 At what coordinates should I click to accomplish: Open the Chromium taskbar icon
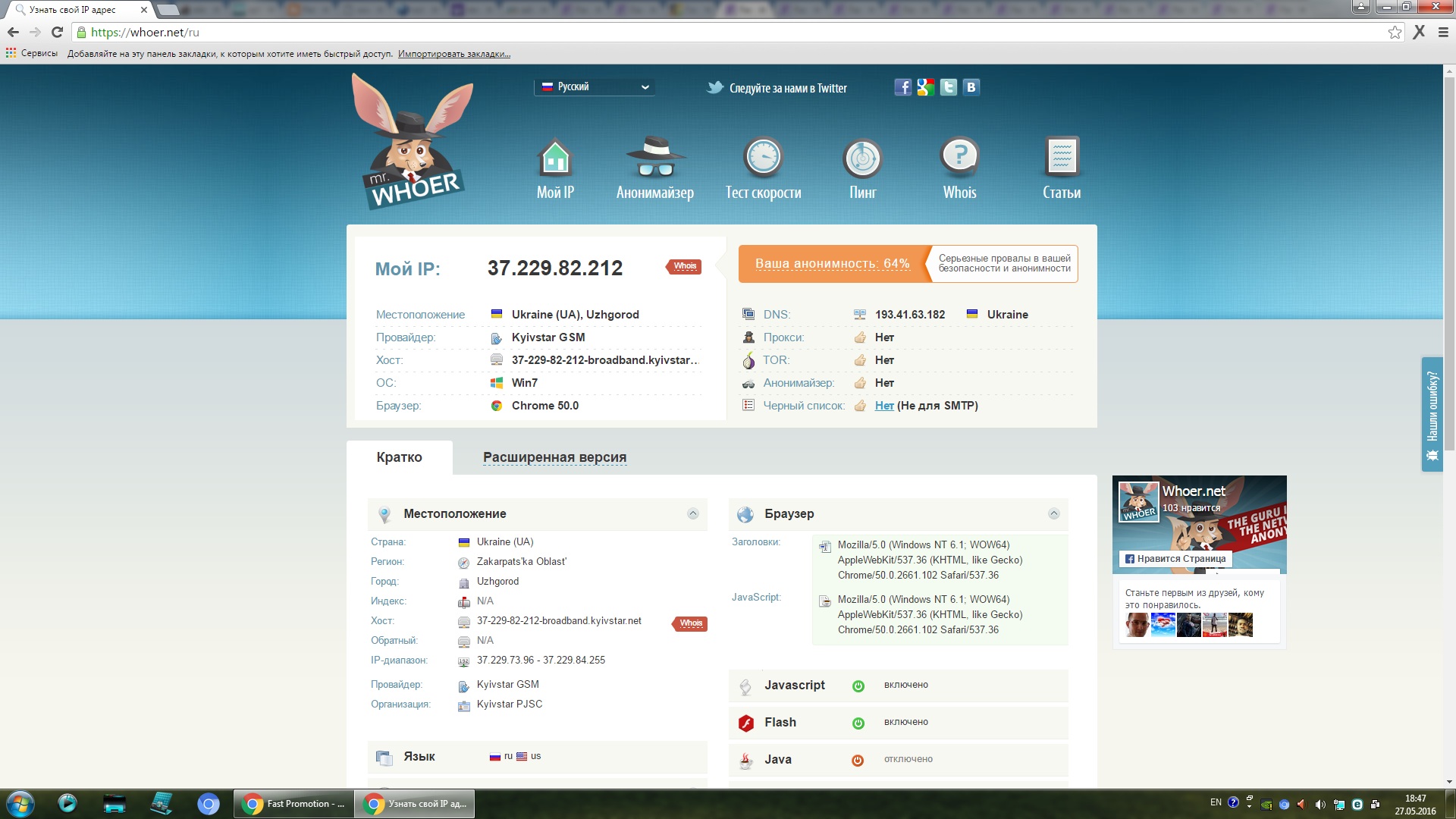coord(208,804)
